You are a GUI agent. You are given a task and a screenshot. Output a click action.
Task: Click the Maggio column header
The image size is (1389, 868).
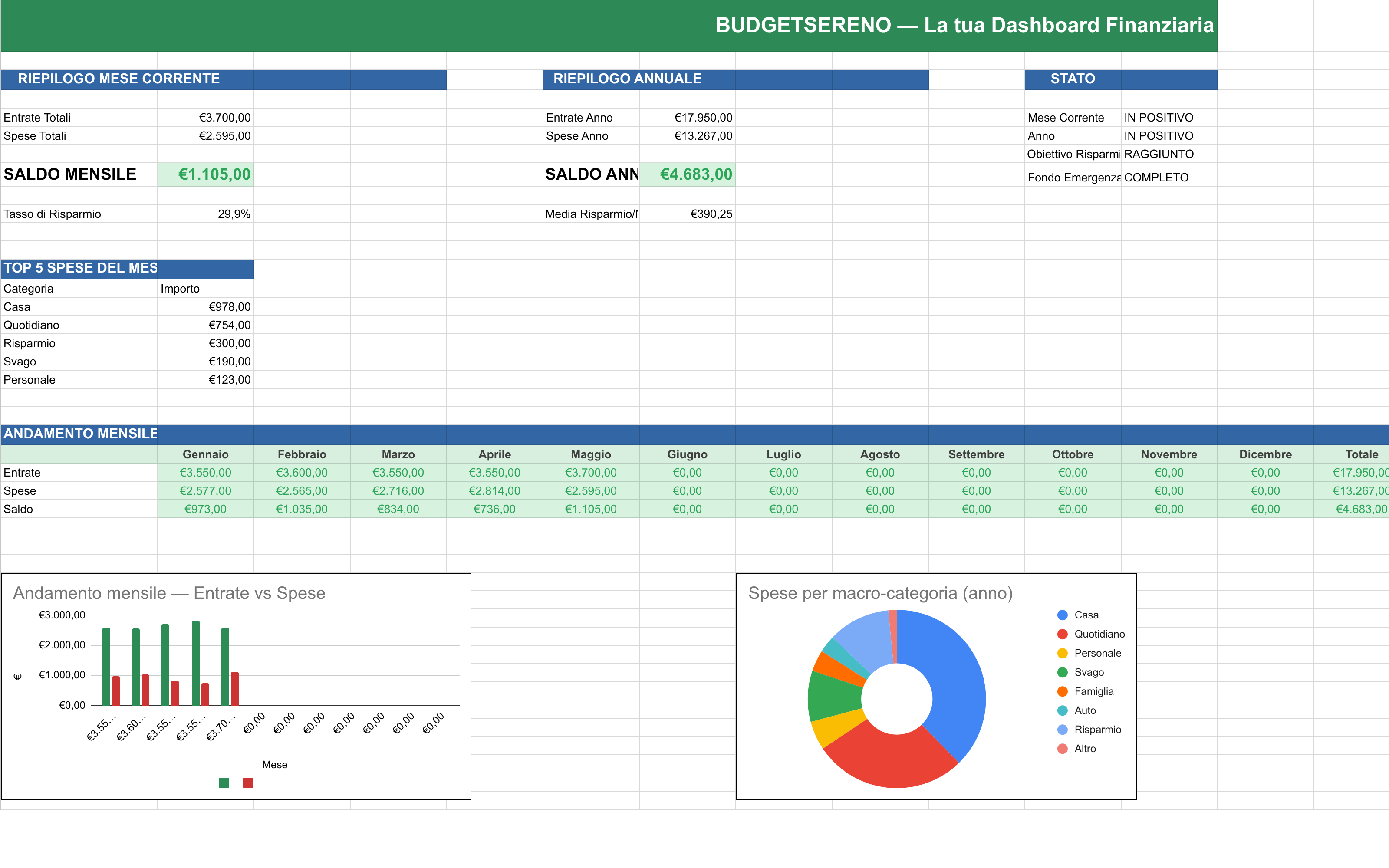591,455
